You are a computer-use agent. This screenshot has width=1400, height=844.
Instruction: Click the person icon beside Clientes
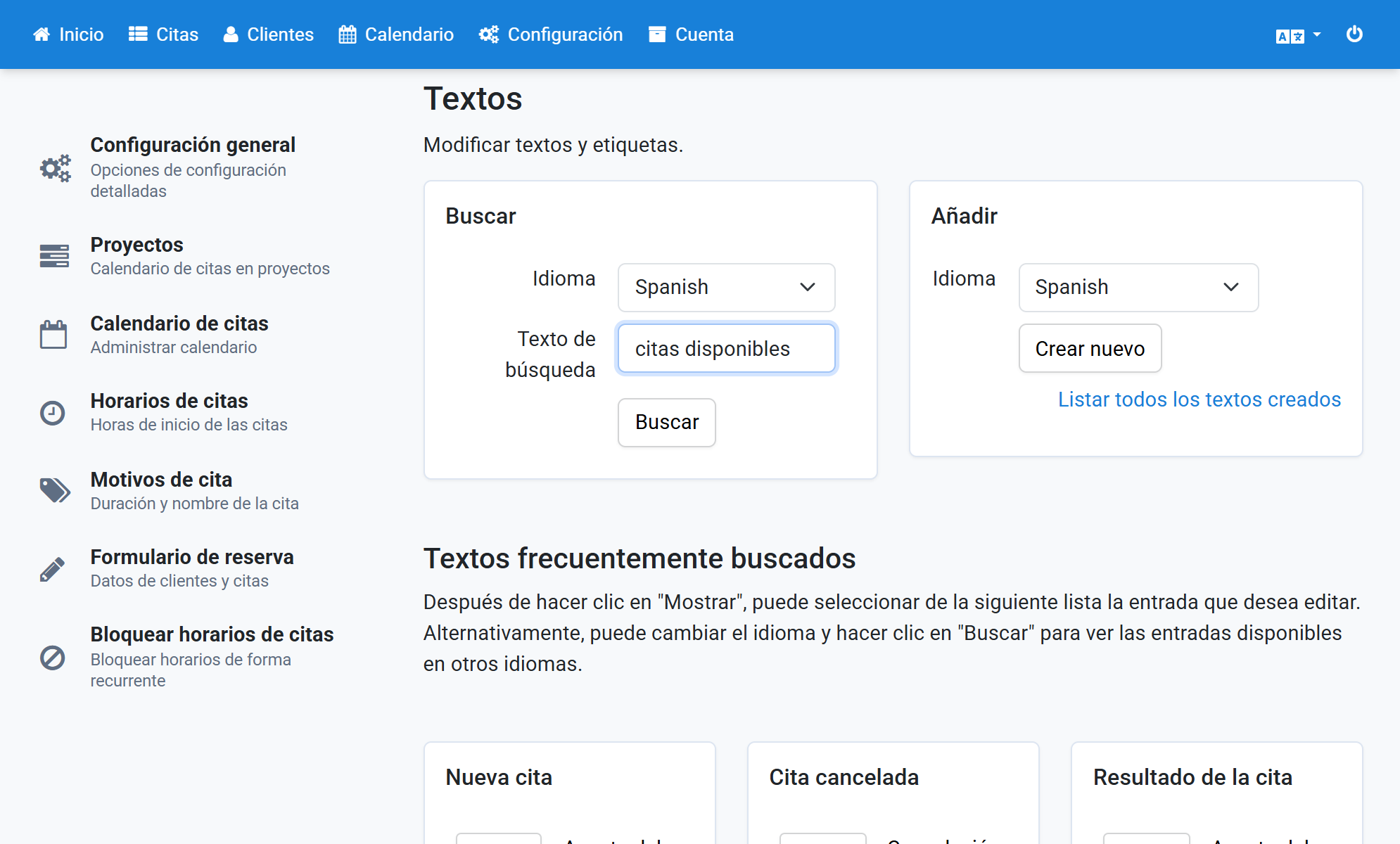point(231,34)
